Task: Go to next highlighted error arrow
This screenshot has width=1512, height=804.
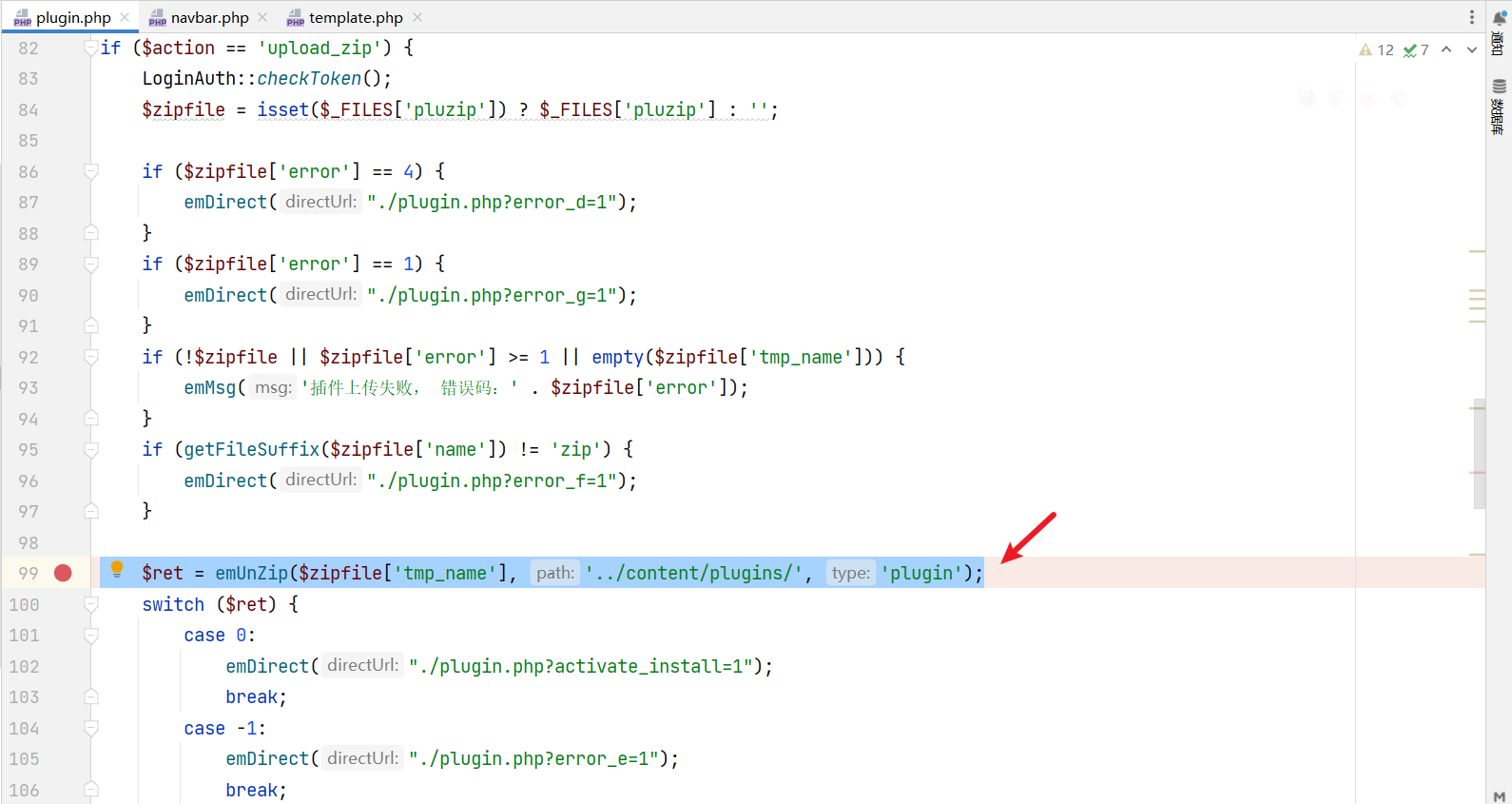Action: pos(1472,49)
